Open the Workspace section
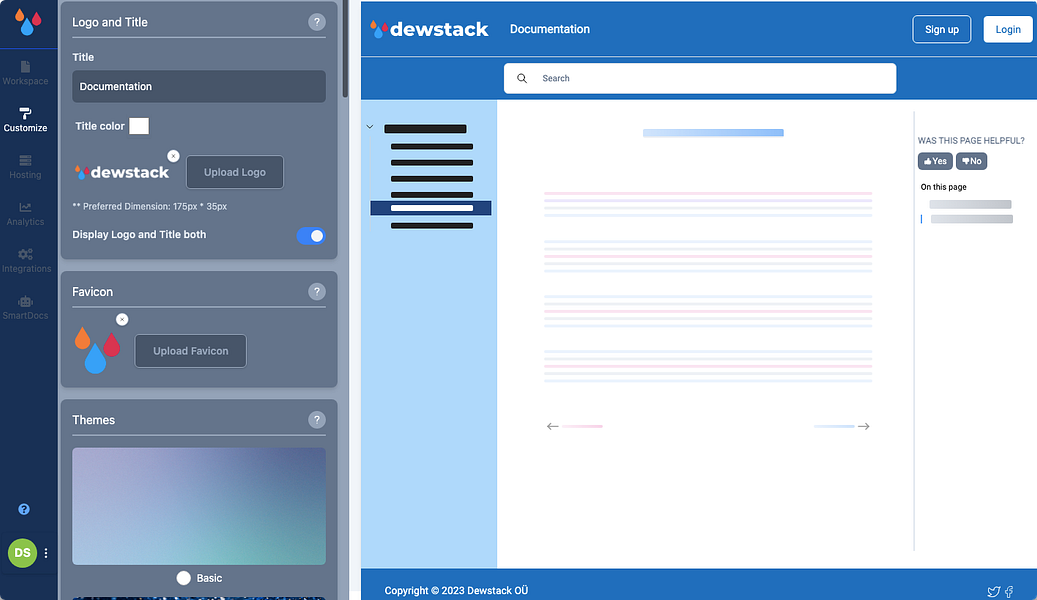This screenshot has height=600, width=1037. point(25,73)
